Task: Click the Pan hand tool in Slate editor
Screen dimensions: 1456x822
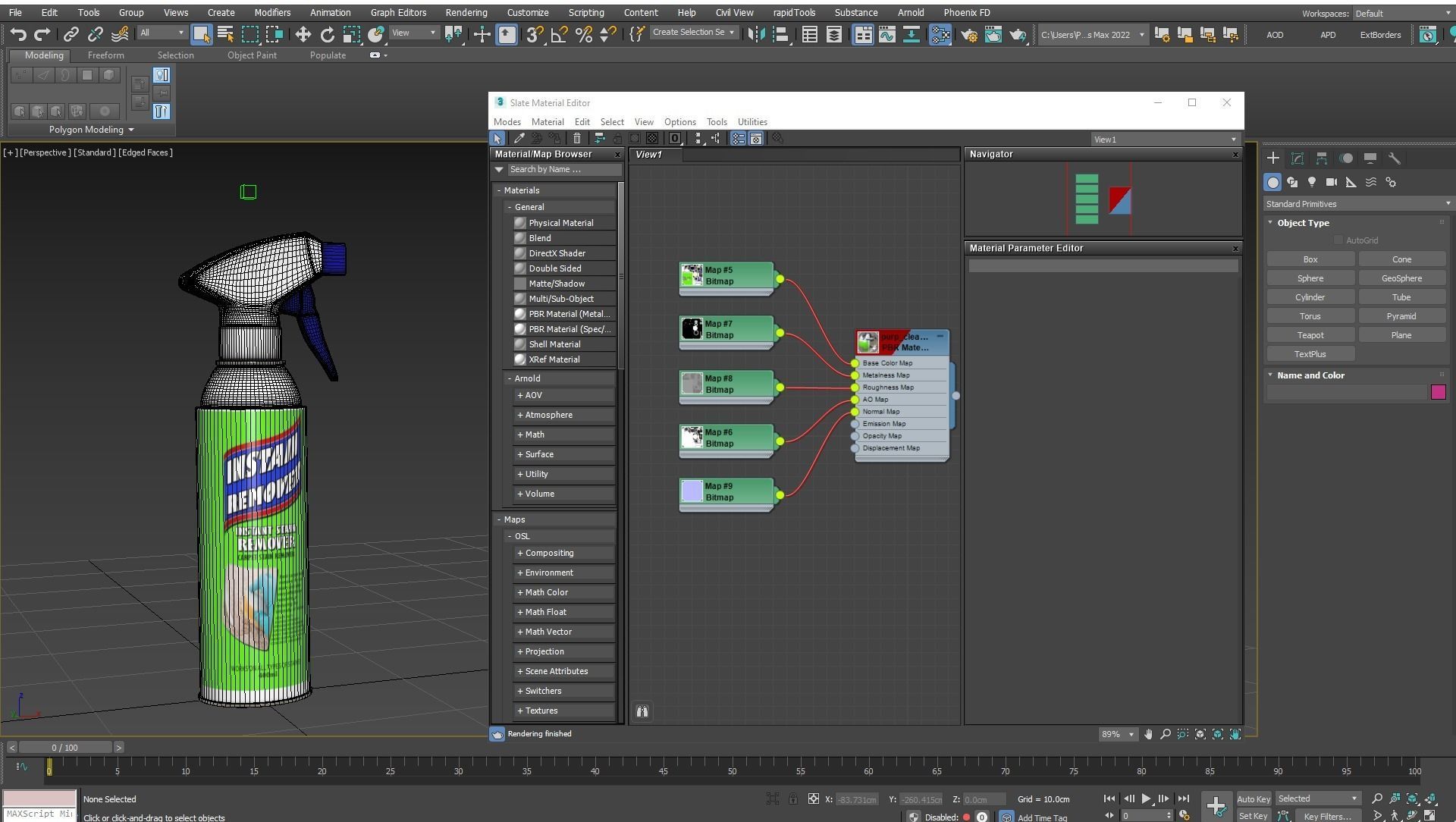Action: click(1148, 734)
